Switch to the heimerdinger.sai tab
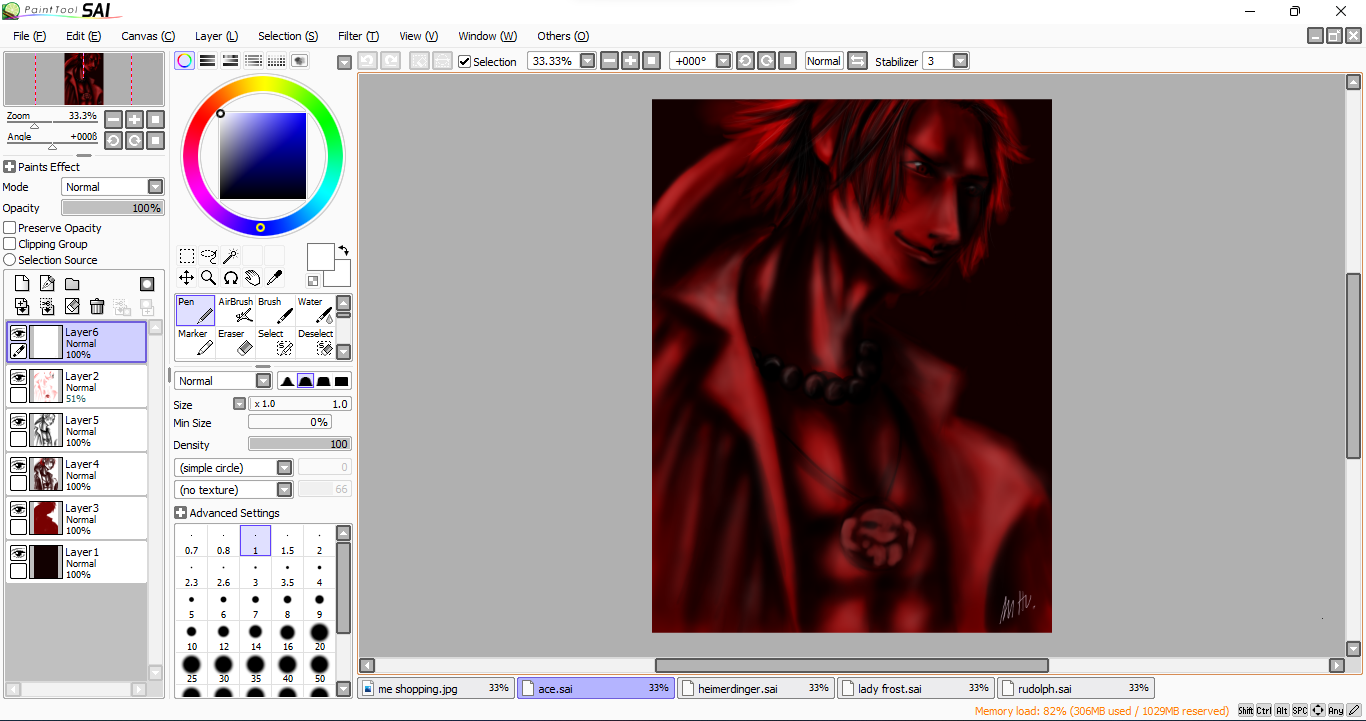 757,688
